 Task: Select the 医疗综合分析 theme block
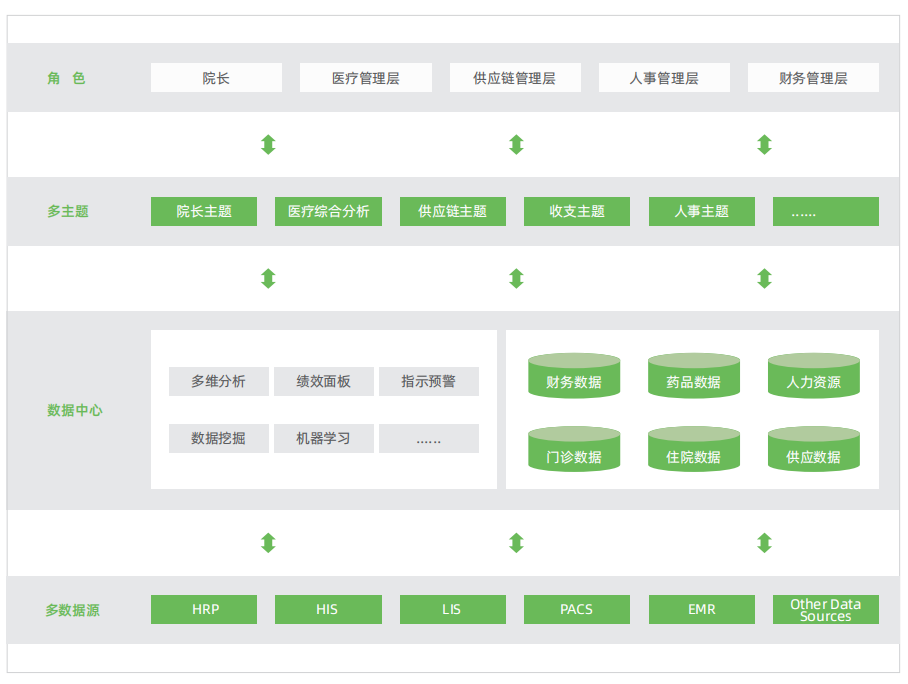pos(328,211)
